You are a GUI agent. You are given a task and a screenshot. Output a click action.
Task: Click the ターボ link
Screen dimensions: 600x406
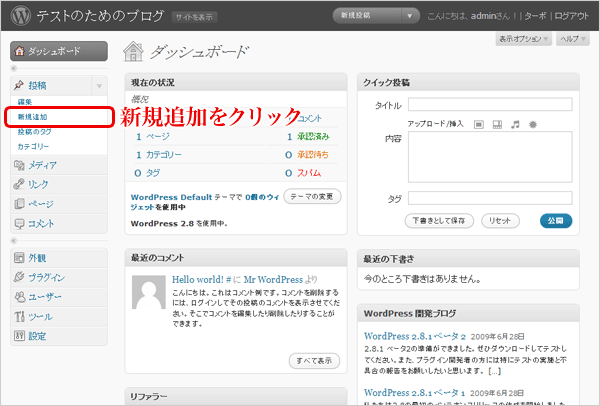535,16
